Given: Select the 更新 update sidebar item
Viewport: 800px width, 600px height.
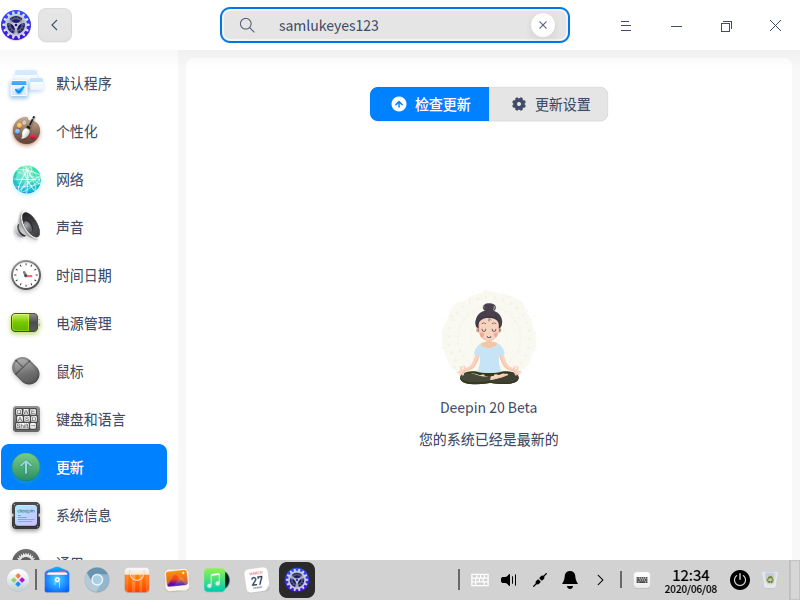Looking at the screenshot, I should click(x=84, y=467).
